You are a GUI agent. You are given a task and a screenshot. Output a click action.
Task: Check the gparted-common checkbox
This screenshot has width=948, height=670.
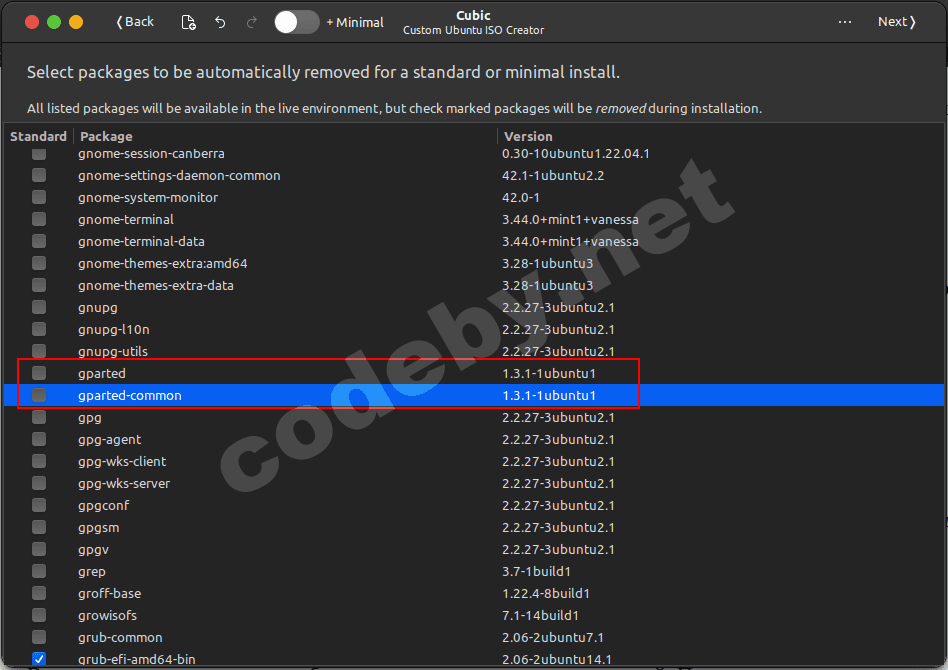pyautogui.click(x=39, y=395)
